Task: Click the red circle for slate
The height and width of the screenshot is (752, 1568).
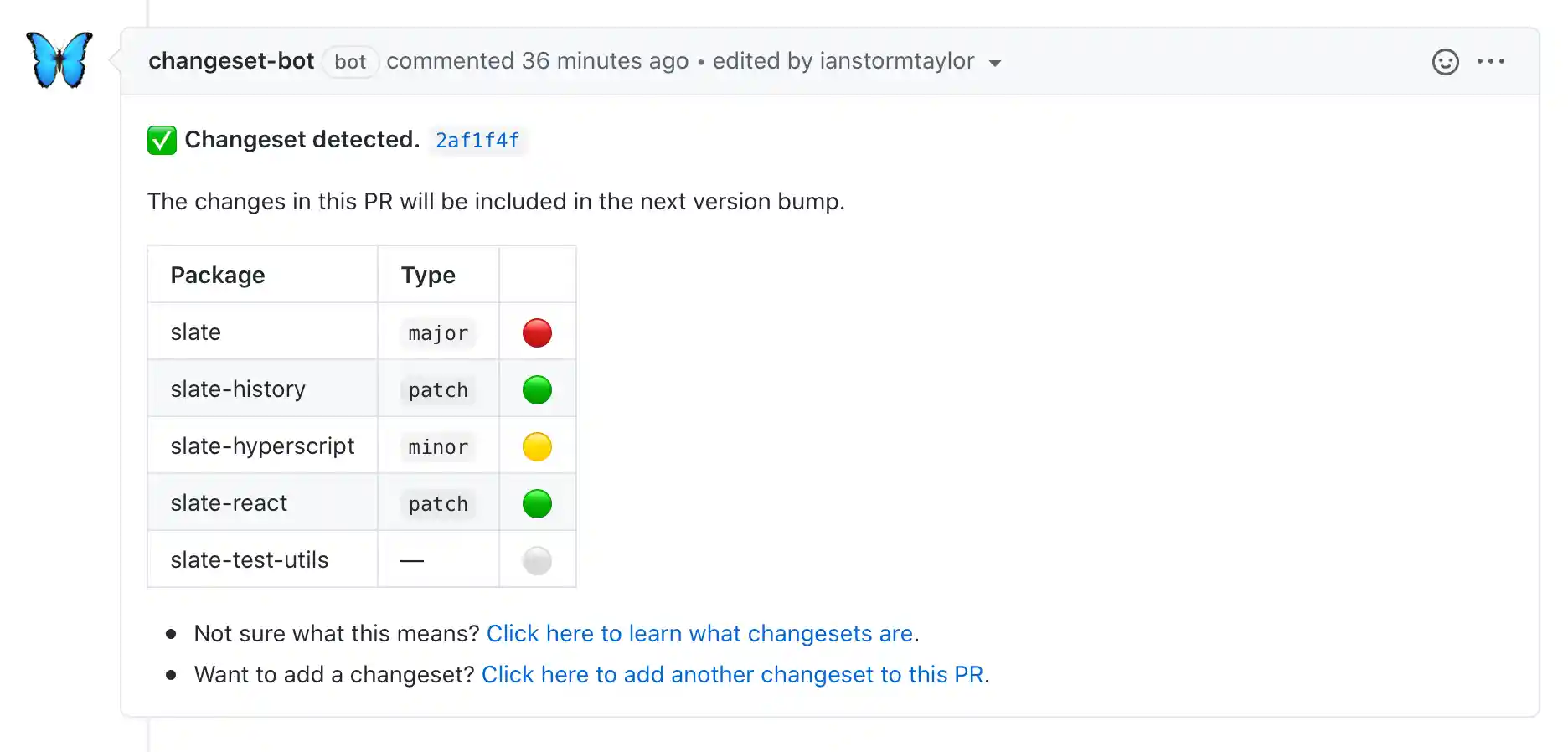Action: (x=537, y=332)
